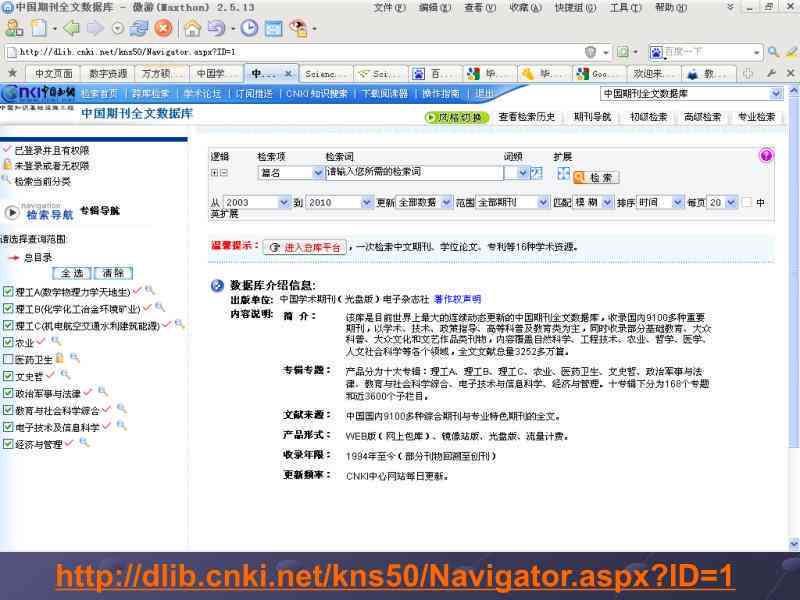The width and height of the screenshot is (800, 600).
Task: Click the plus icon to add a search row
Action: (215, 173)
